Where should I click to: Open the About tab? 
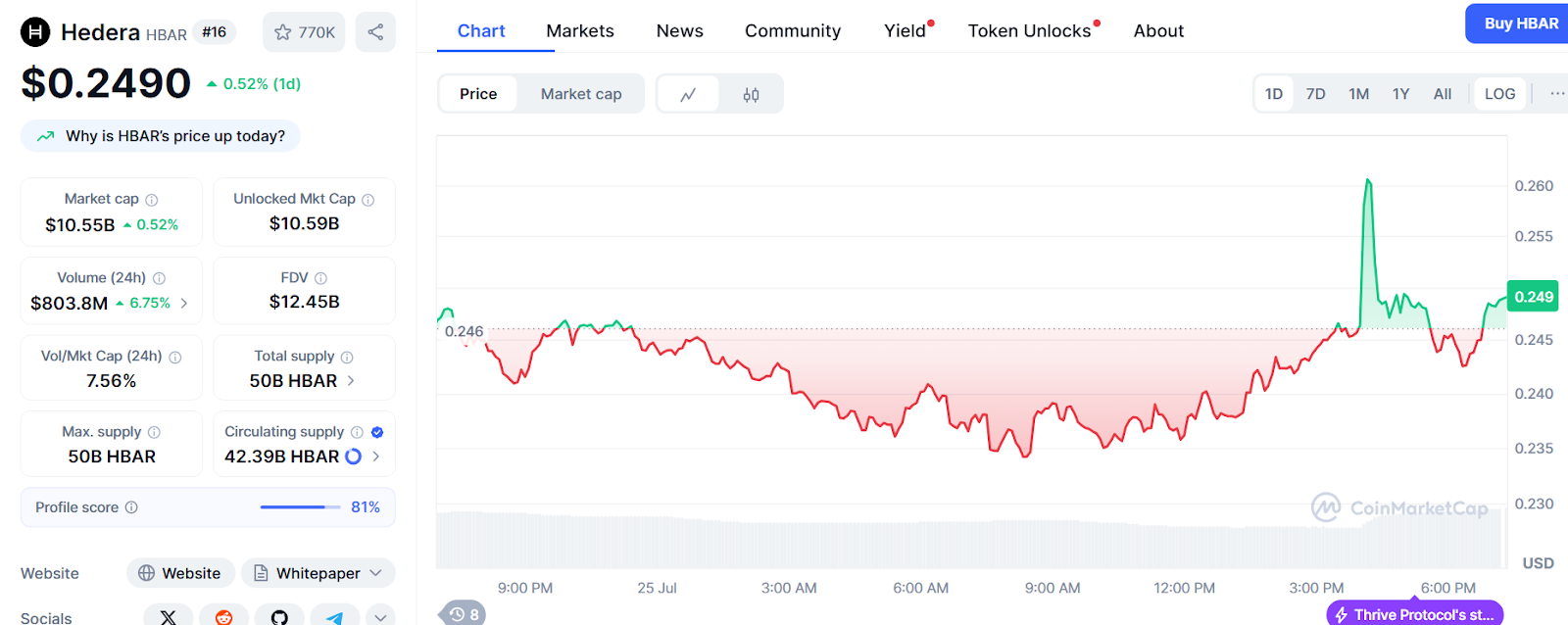1158,30
